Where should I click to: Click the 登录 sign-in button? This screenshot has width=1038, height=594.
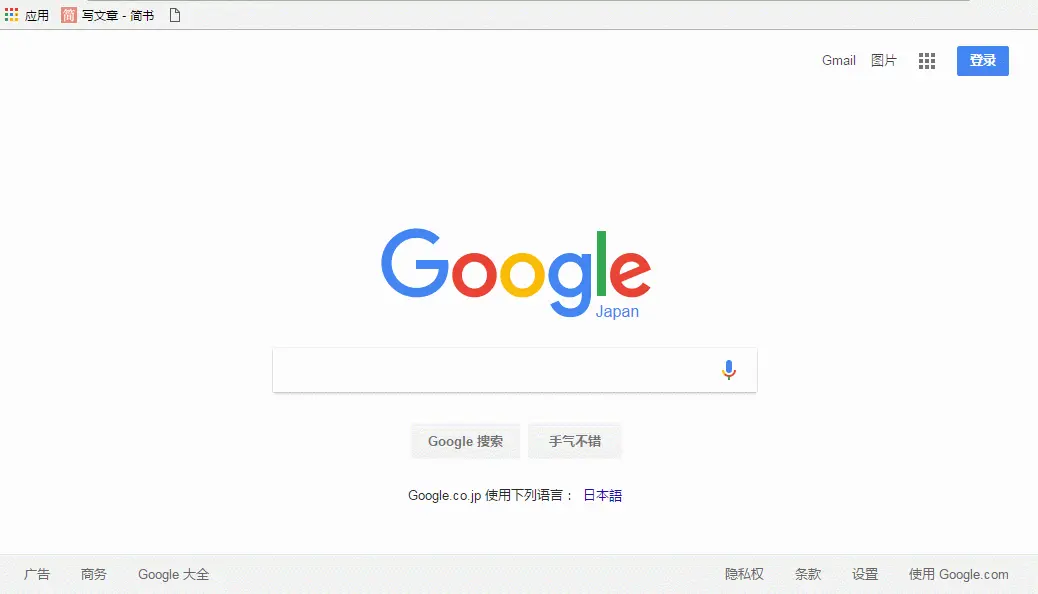(x=982, y=61)
